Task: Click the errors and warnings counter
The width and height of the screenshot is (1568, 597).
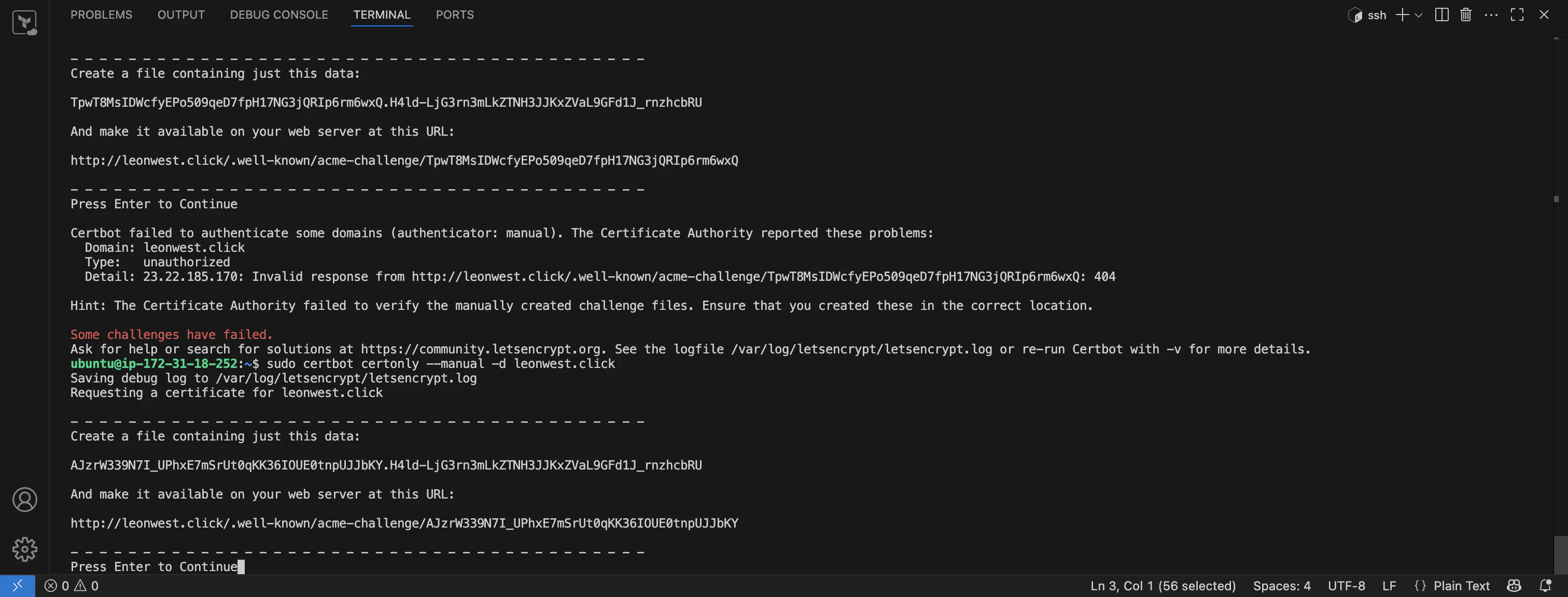Action: (x=71, y=586)
